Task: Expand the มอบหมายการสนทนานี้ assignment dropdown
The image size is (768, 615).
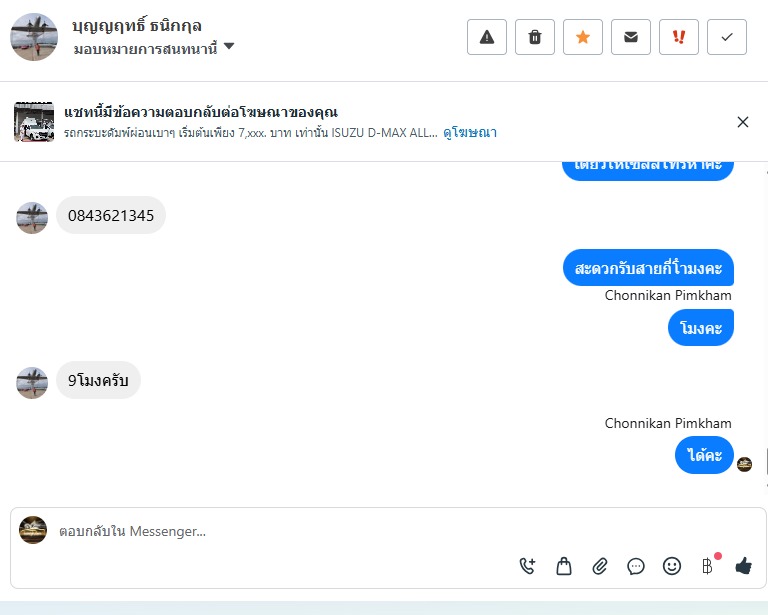Action: click(154, 48)
